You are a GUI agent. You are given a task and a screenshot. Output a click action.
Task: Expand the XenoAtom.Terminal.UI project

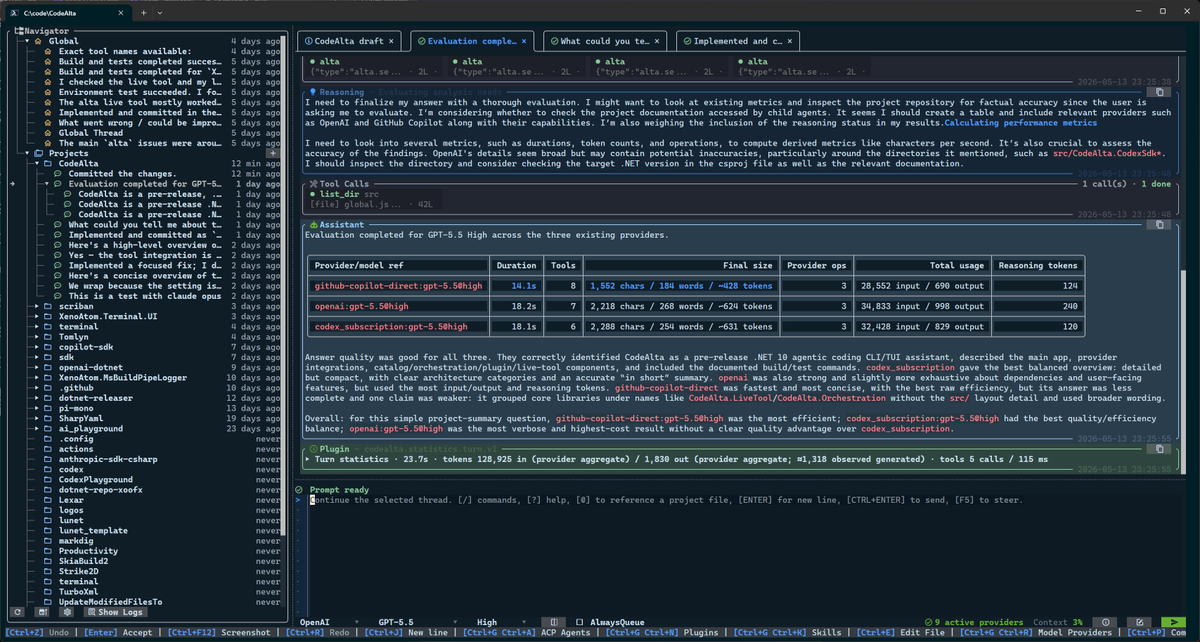pos(36,316)
